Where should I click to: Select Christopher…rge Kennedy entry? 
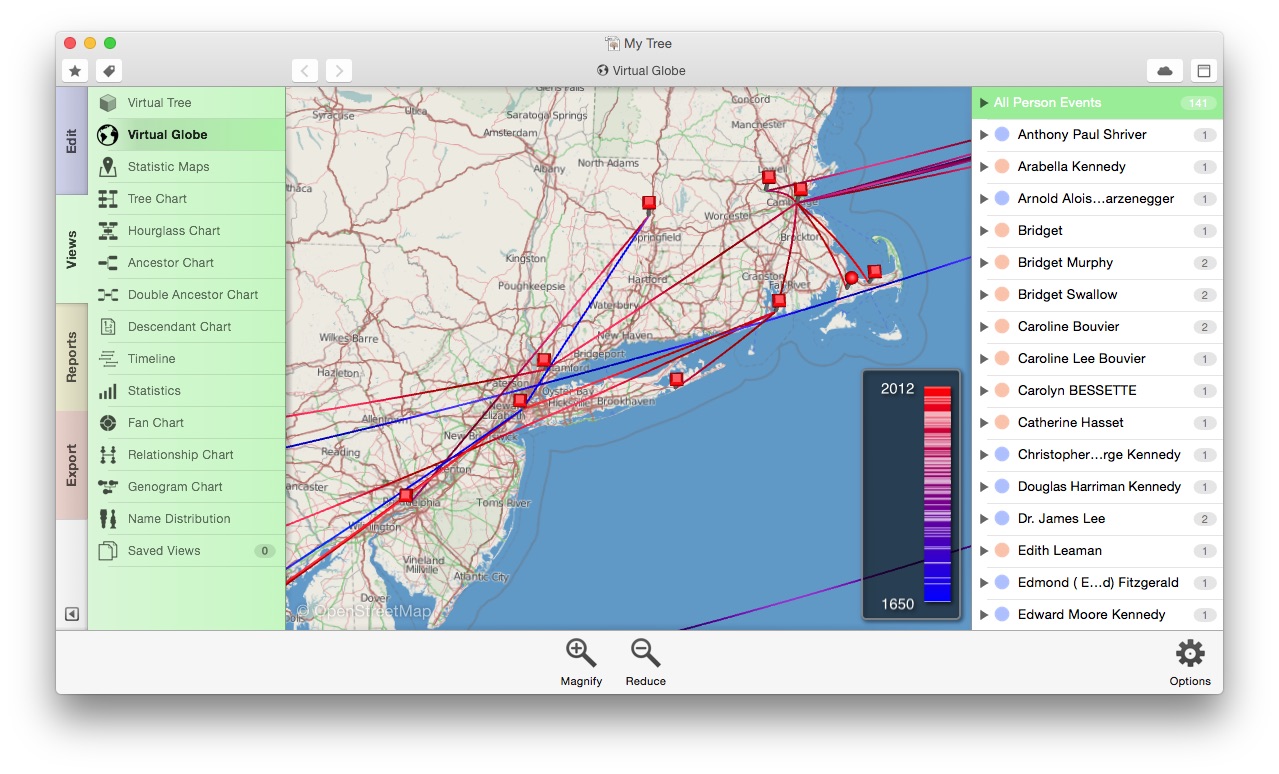pos(1097,455)
